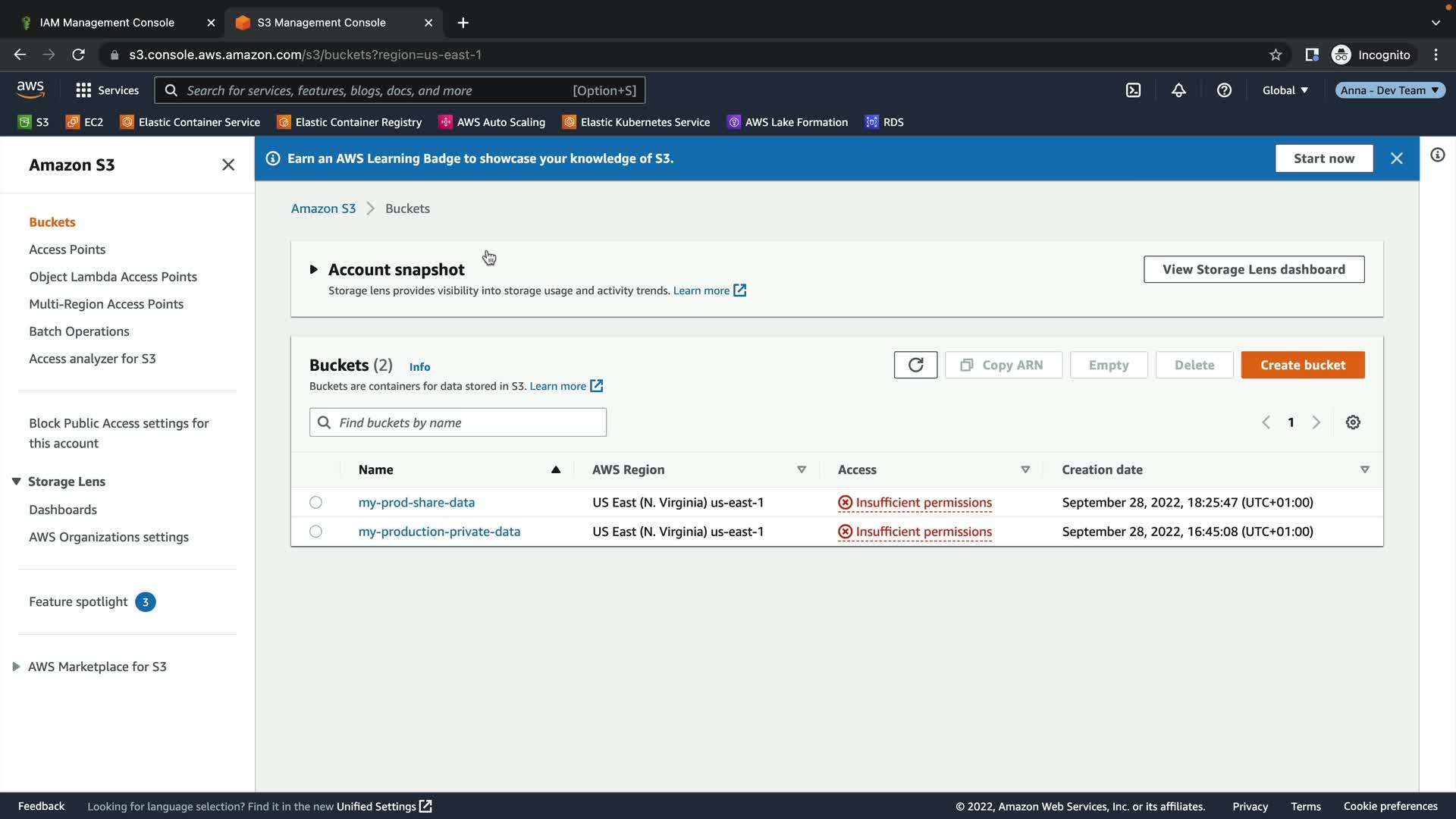Open AWS CloudShell icon in header

pyautogui.click(x=1133, y=90)
